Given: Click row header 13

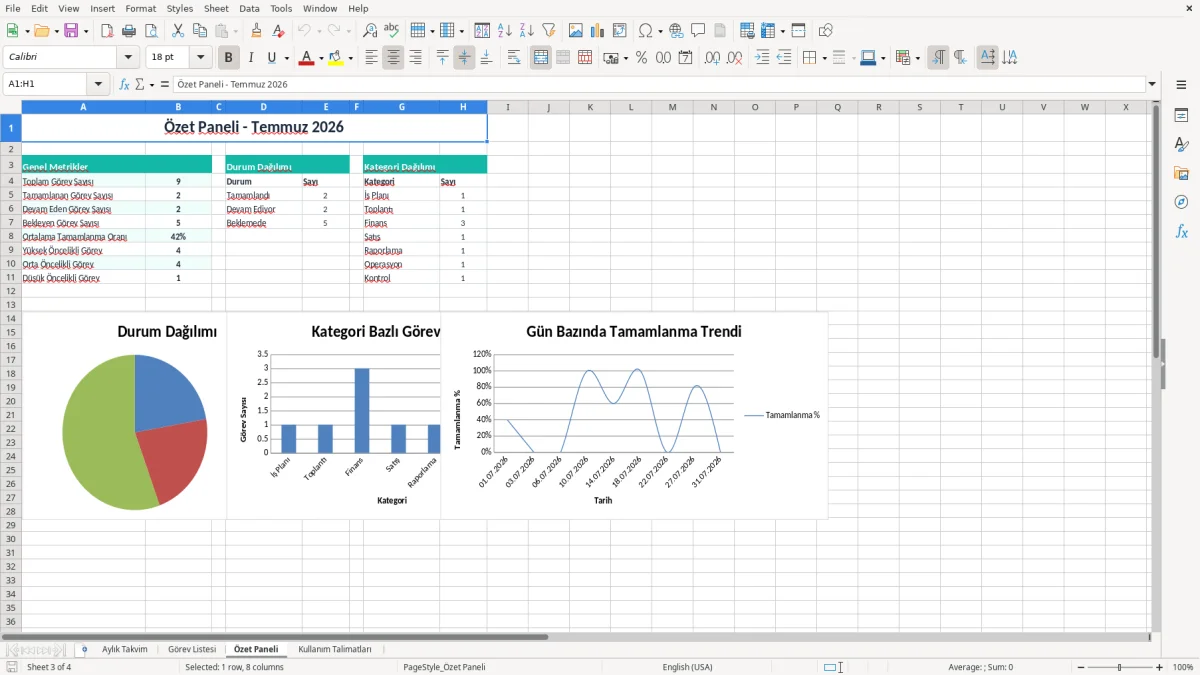Looking at the screenshot, I should point(11,305).
